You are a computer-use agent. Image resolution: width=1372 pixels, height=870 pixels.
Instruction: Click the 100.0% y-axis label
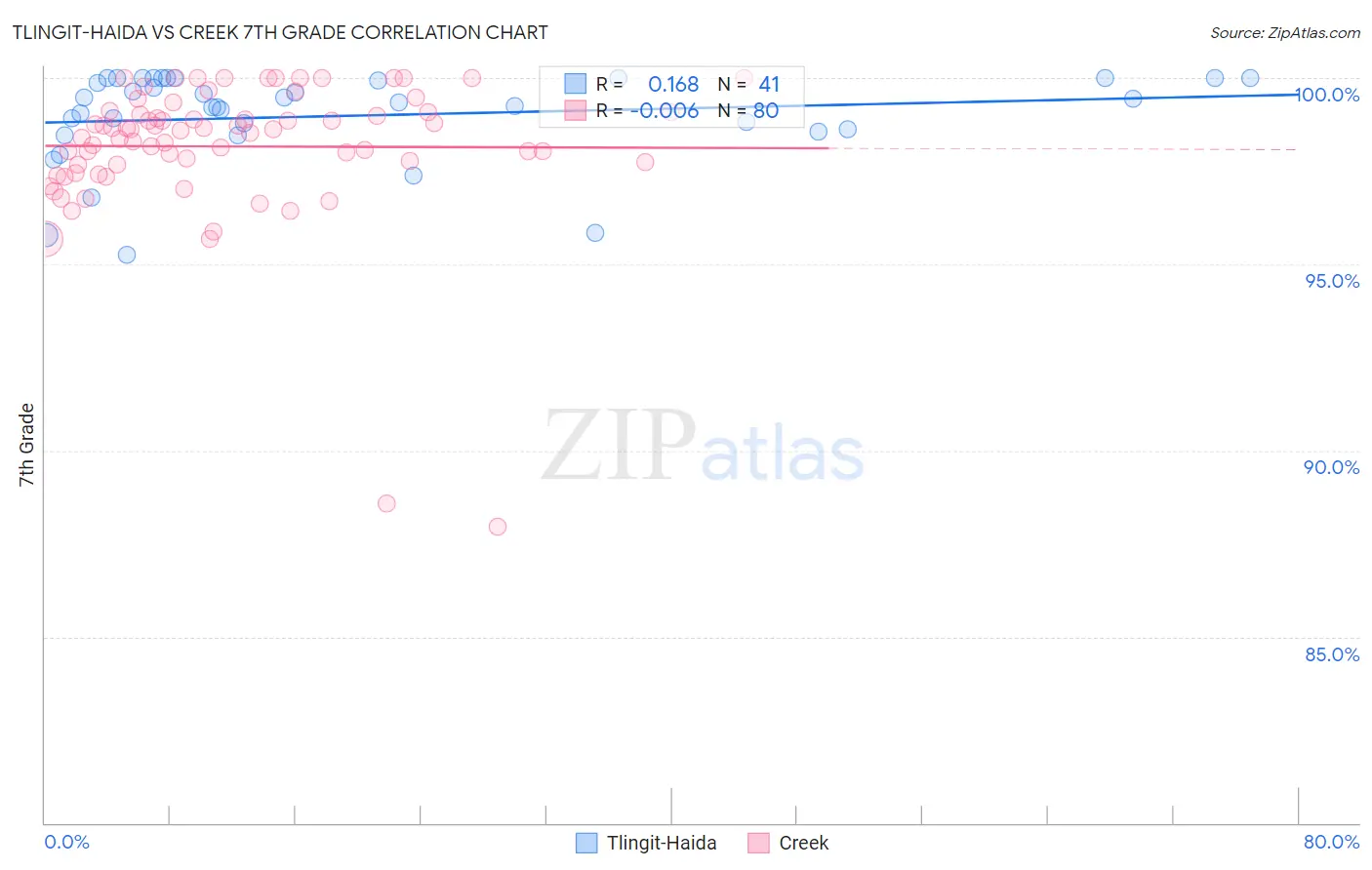click(x=1327, y=95)
